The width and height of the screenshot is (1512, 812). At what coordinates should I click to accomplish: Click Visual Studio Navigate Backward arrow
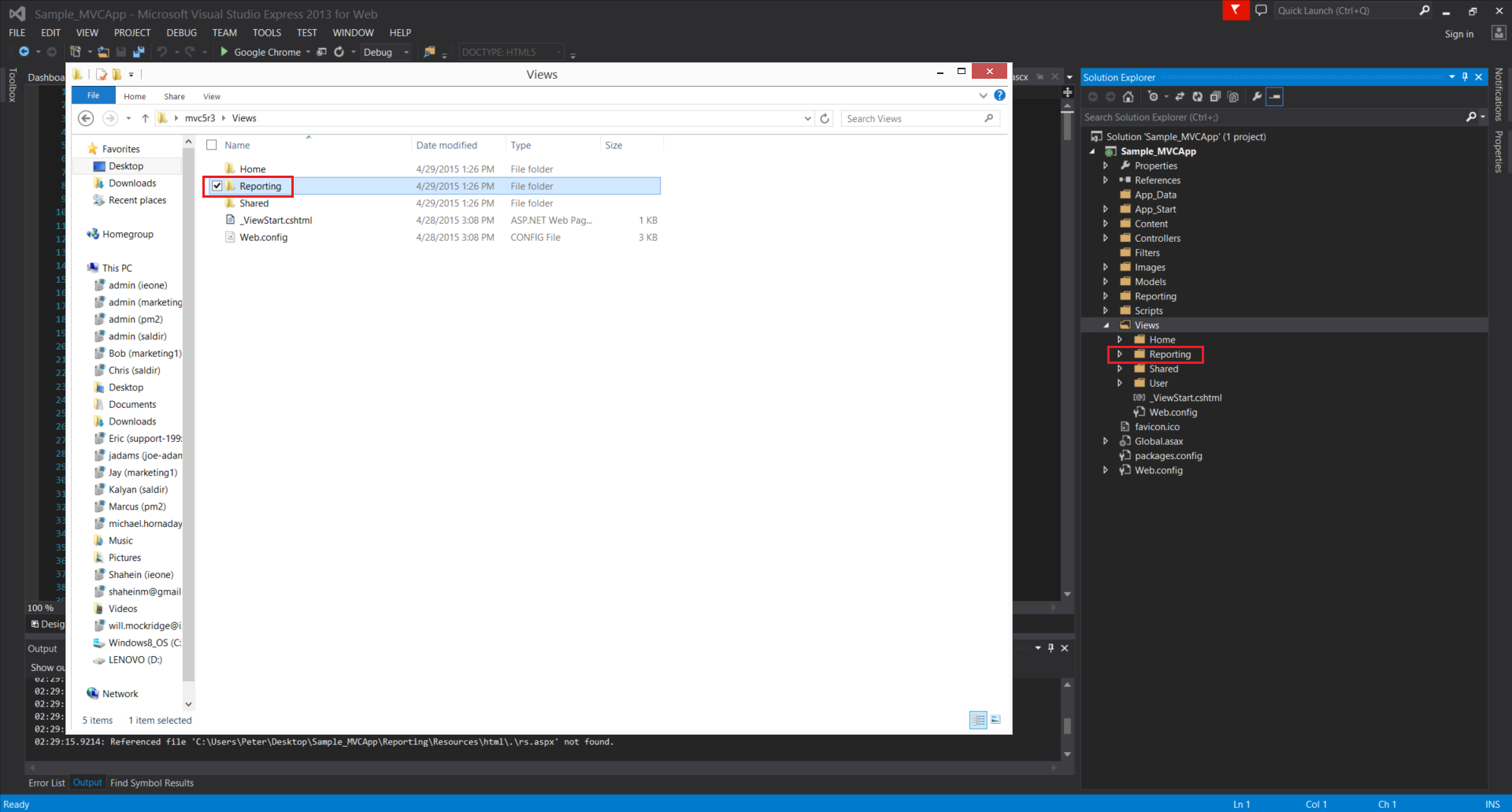[24, 52]
